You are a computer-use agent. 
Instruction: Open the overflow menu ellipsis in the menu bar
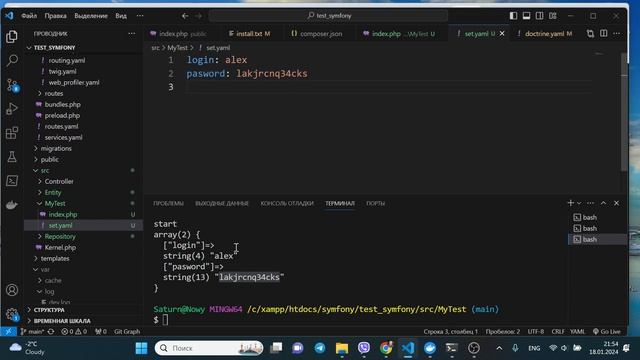(x=140, y=16)
